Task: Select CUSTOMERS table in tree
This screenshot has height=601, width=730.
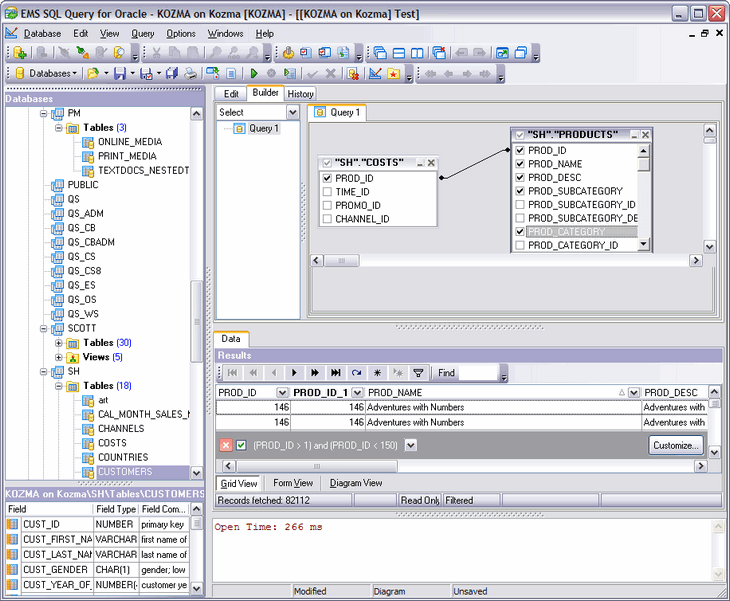Action: click(x=125, y=472)
